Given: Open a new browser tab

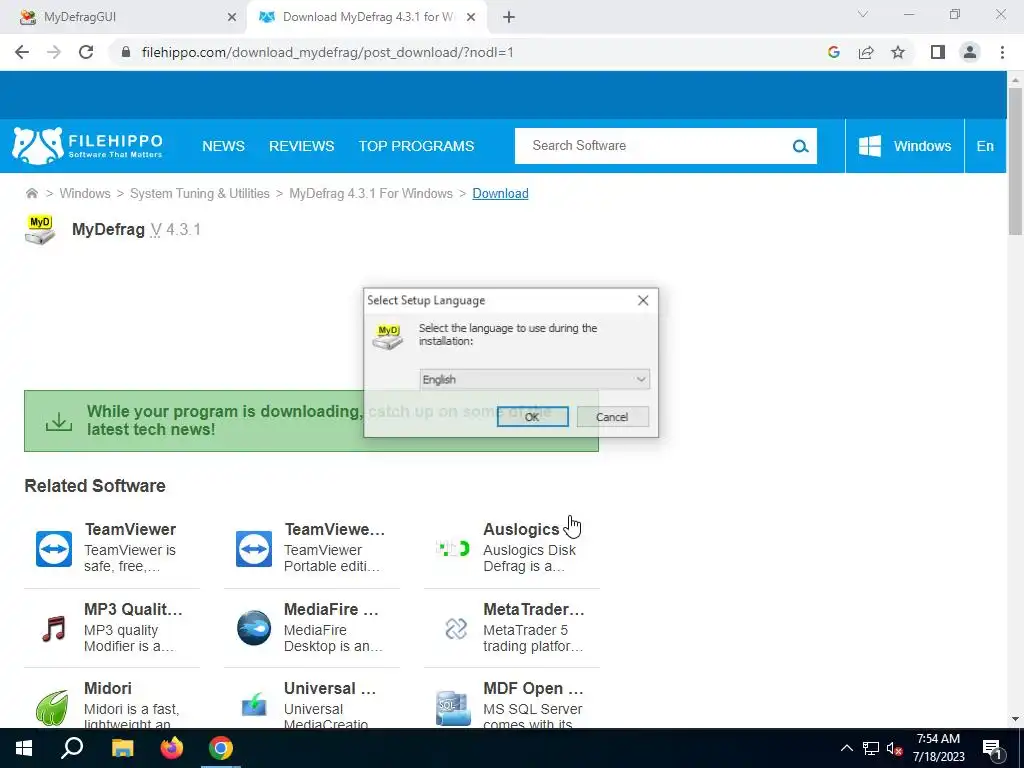Looking at the screenshot, I should click(509, 18).
